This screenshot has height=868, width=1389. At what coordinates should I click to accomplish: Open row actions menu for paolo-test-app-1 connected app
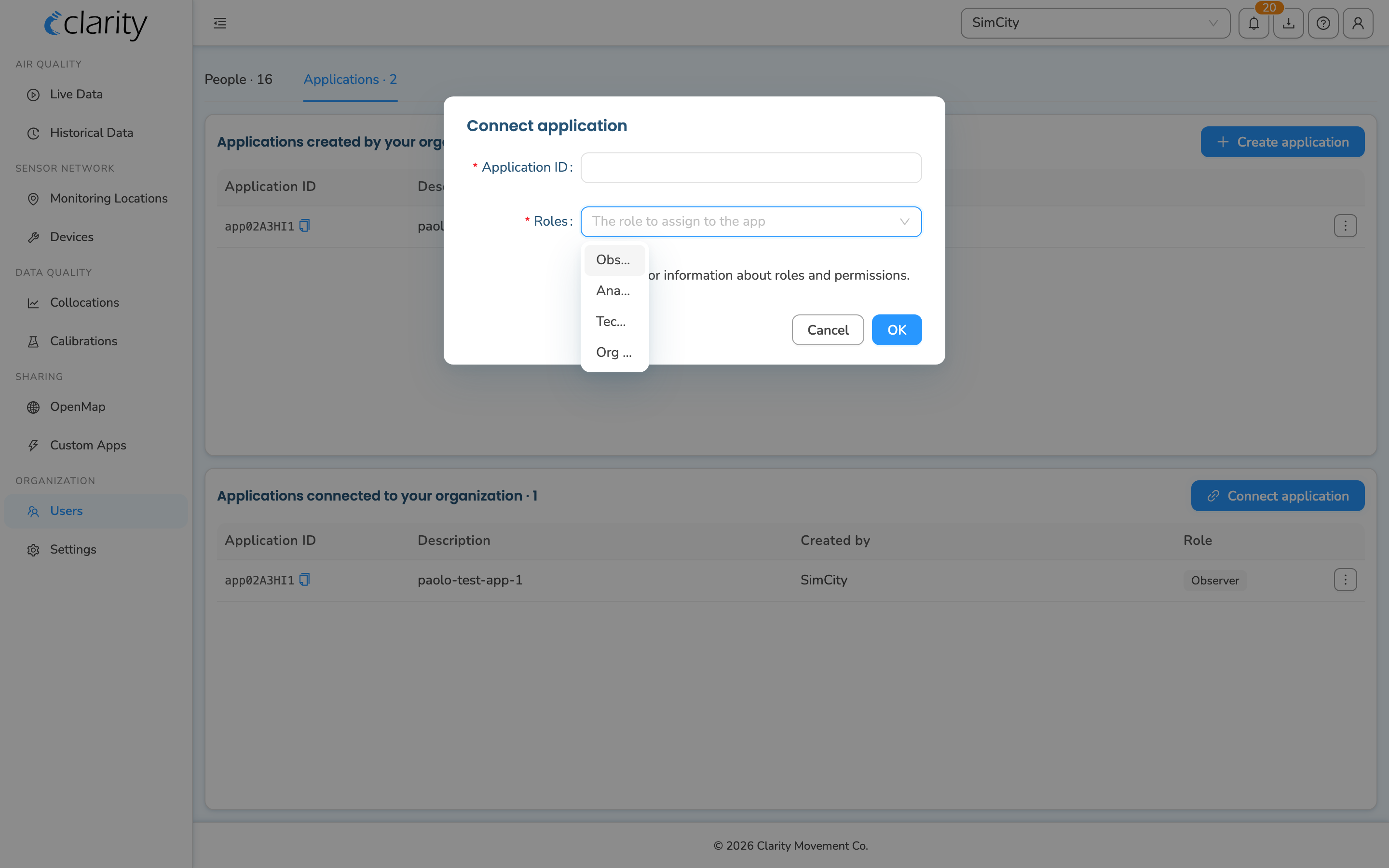point(1345,580)
